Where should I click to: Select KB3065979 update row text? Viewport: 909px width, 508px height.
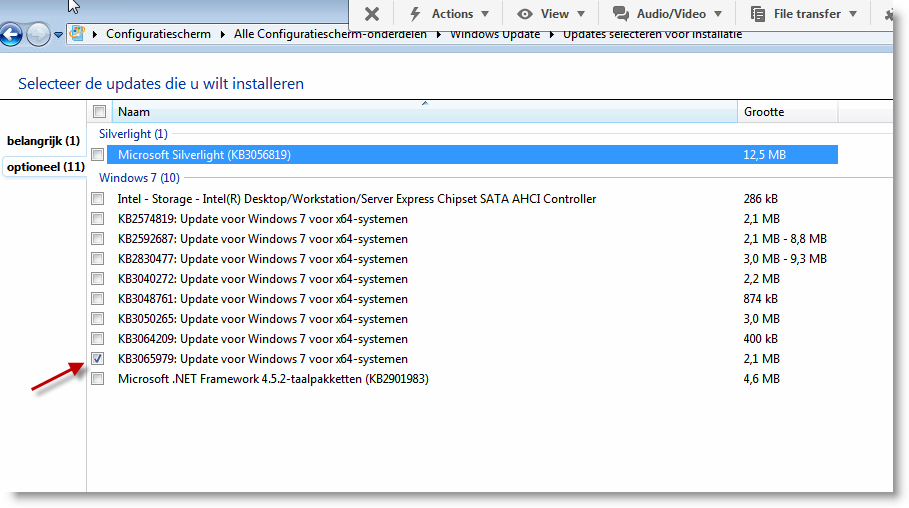[x=263, y=359]
